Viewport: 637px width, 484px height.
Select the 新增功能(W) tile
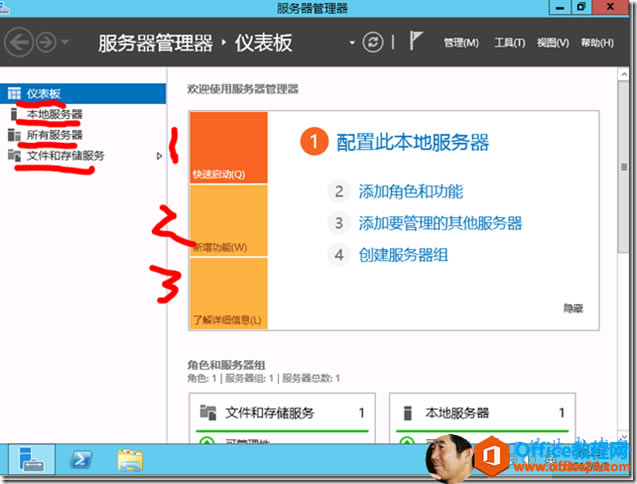click(229, 221)
